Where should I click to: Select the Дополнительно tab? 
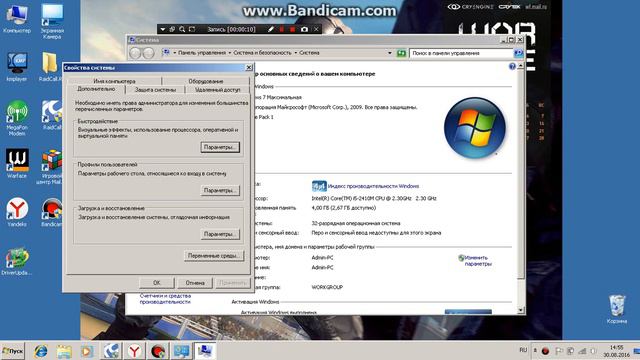click(x=96, y=89)
